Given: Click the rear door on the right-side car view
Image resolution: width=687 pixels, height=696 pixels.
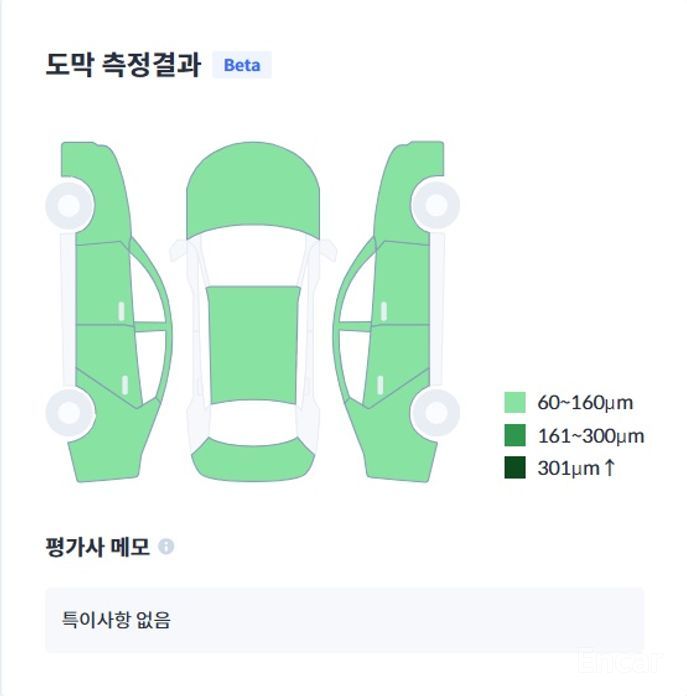Looking at the screenshot, I should [x=400, y=362].
